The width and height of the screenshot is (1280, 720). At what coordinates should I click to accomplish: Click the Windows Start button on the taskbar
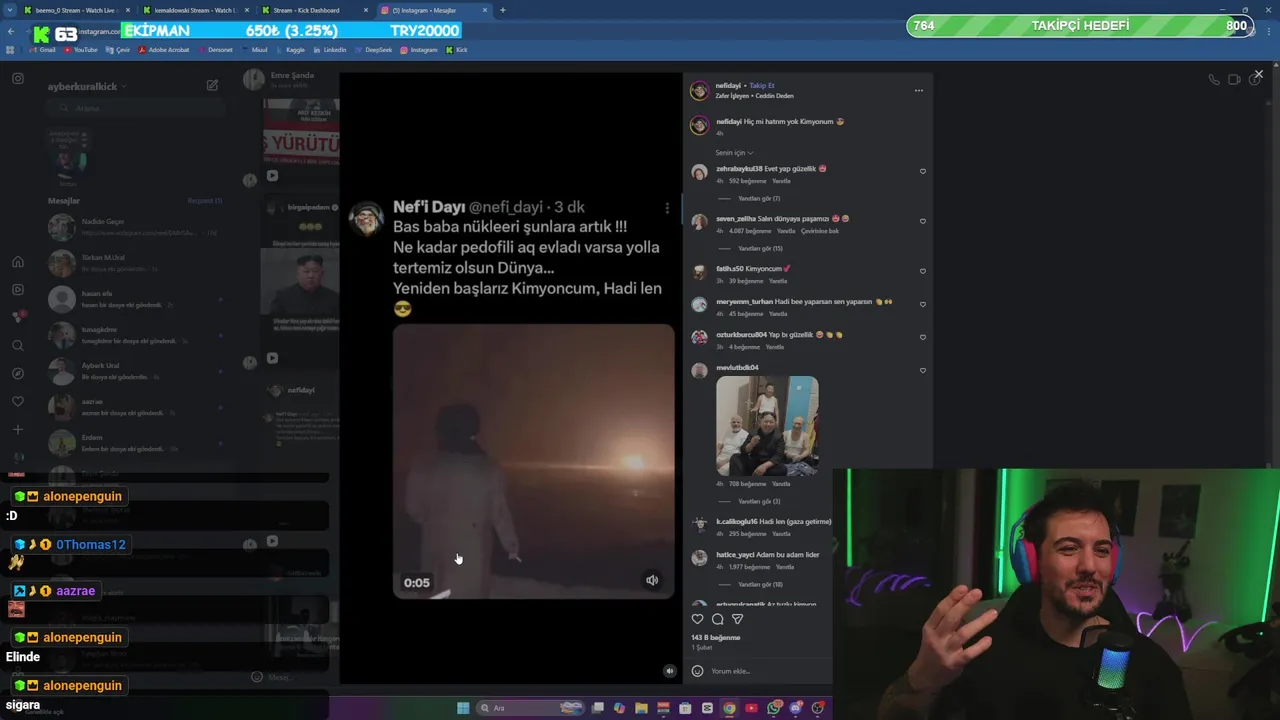coord(463,708)
